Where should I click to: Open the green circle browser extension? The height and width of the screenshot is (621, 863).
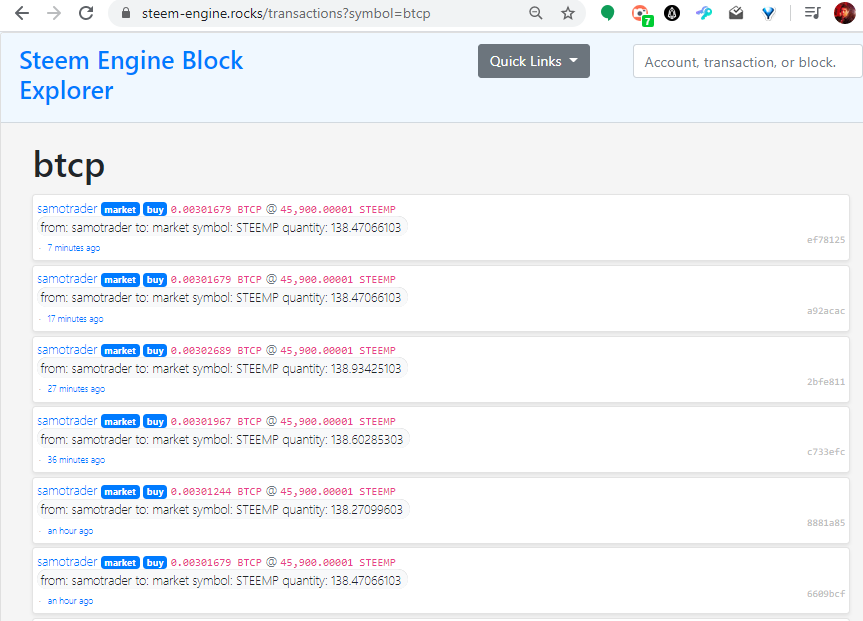pos(607,13)
